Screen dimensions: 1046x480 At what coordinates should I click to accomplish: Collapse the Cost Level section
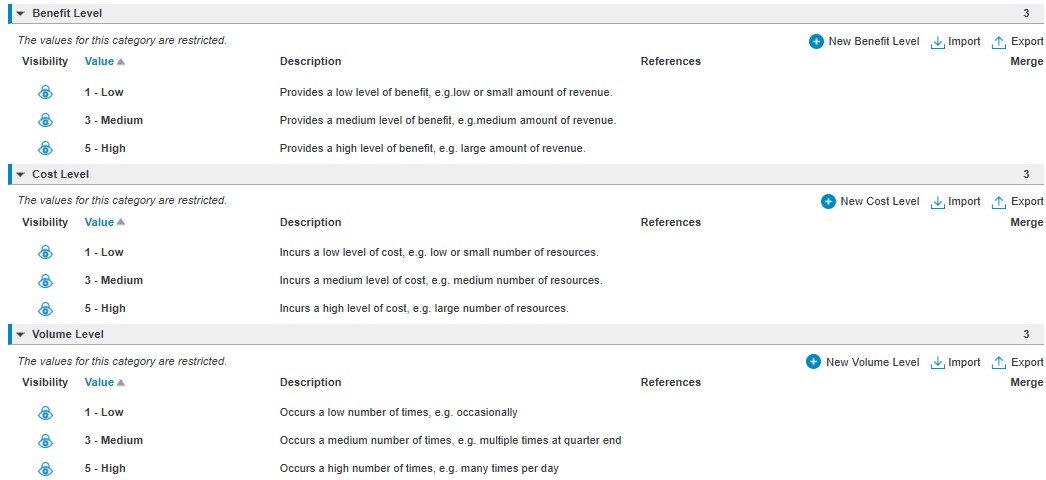coord(21,174)
